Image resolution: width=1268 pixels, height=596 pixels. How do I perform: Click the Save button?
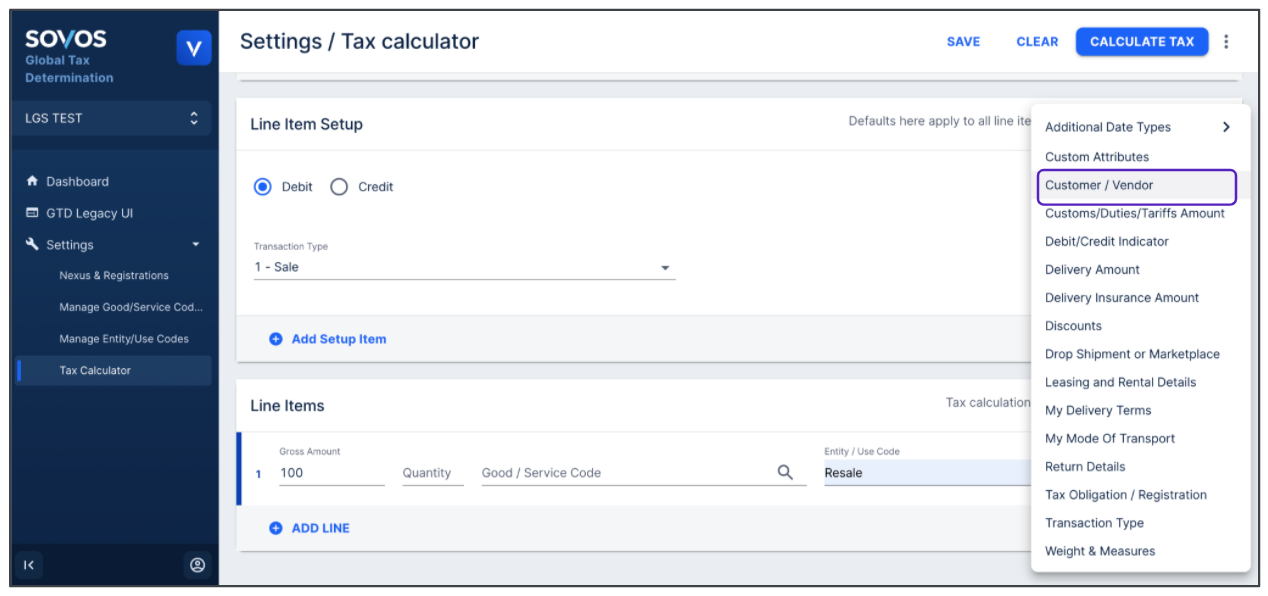pyautogui.click(x=963, y=42)
